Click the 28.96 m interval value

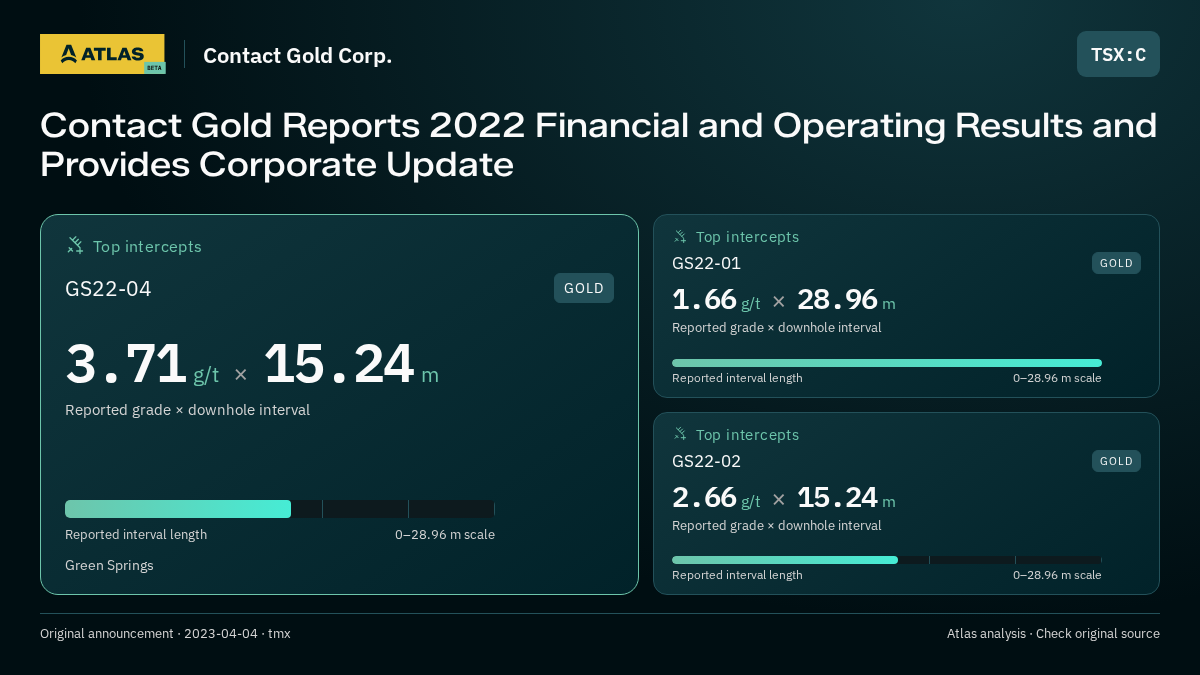tap(846, 300)
